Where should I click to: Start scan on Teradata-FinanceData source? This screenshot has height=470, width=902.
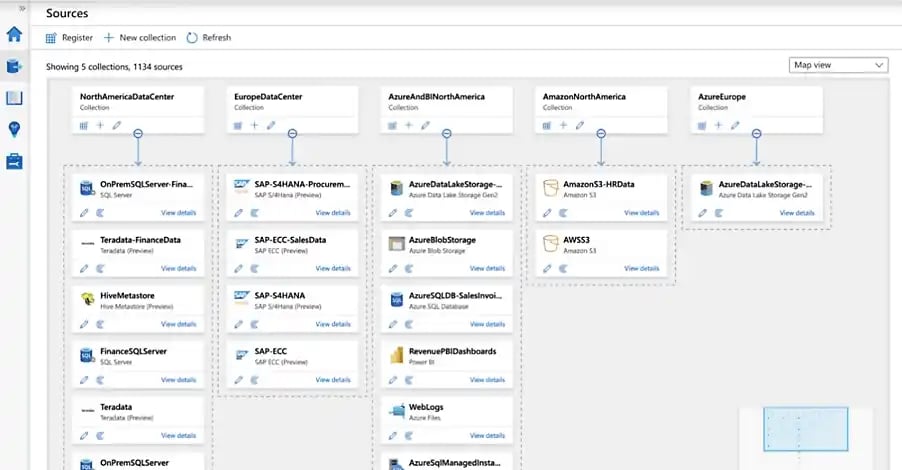100,269
